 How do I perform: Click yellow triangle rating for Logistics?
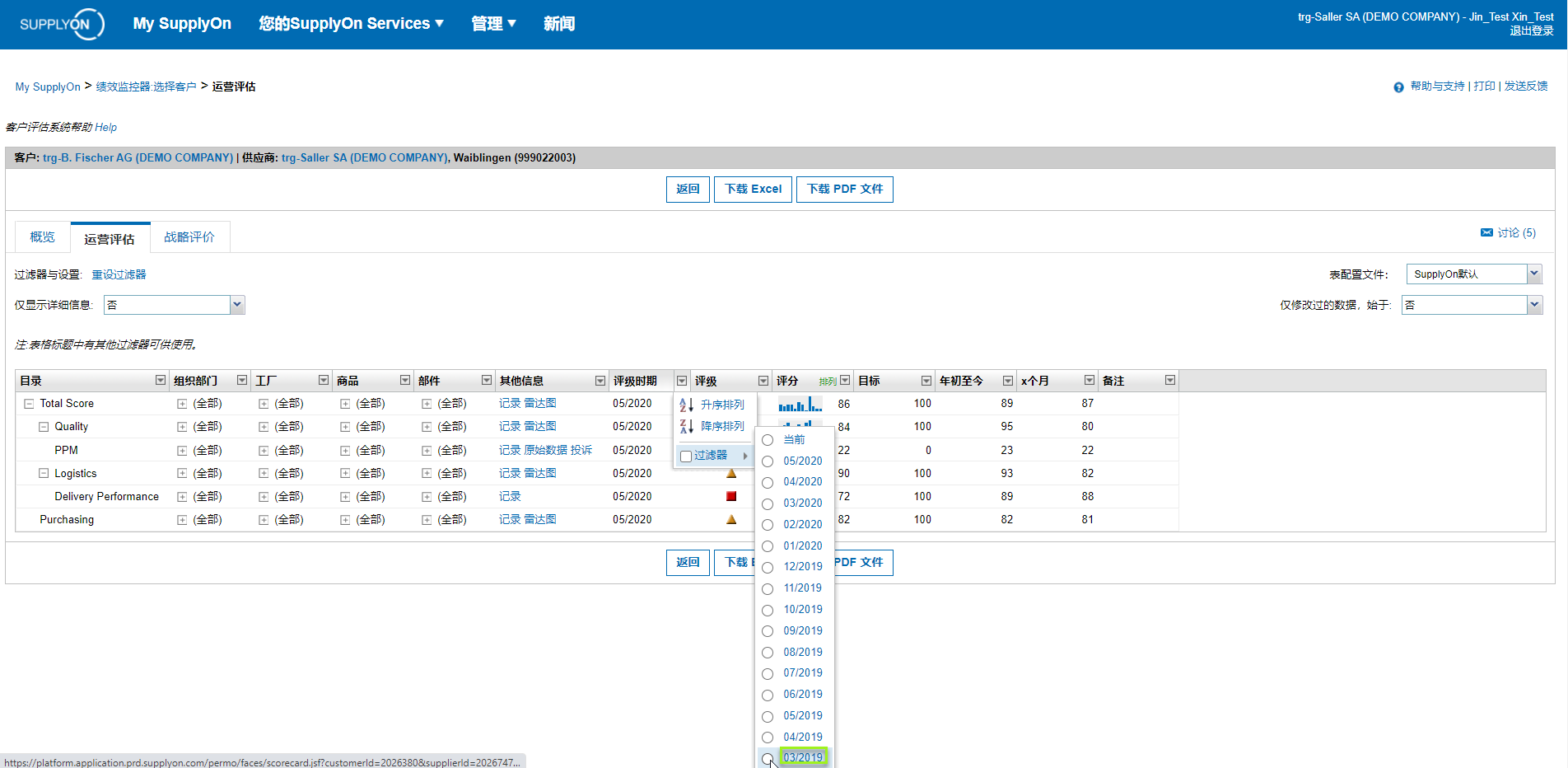coord(731,473)
